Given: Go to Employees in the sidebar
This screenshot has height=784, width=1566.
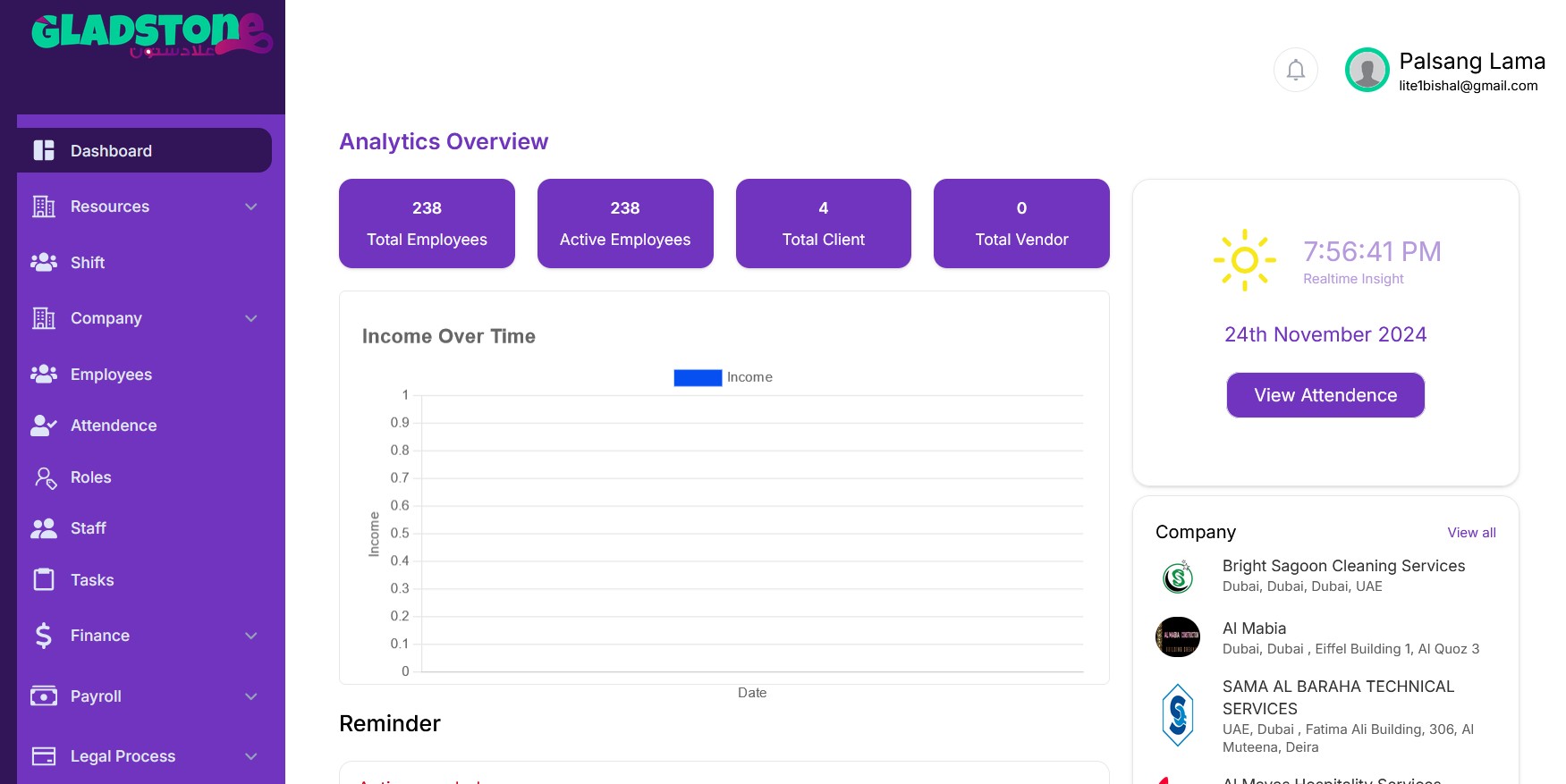Looking at the screenshot, I should click(x=111, y=375).
